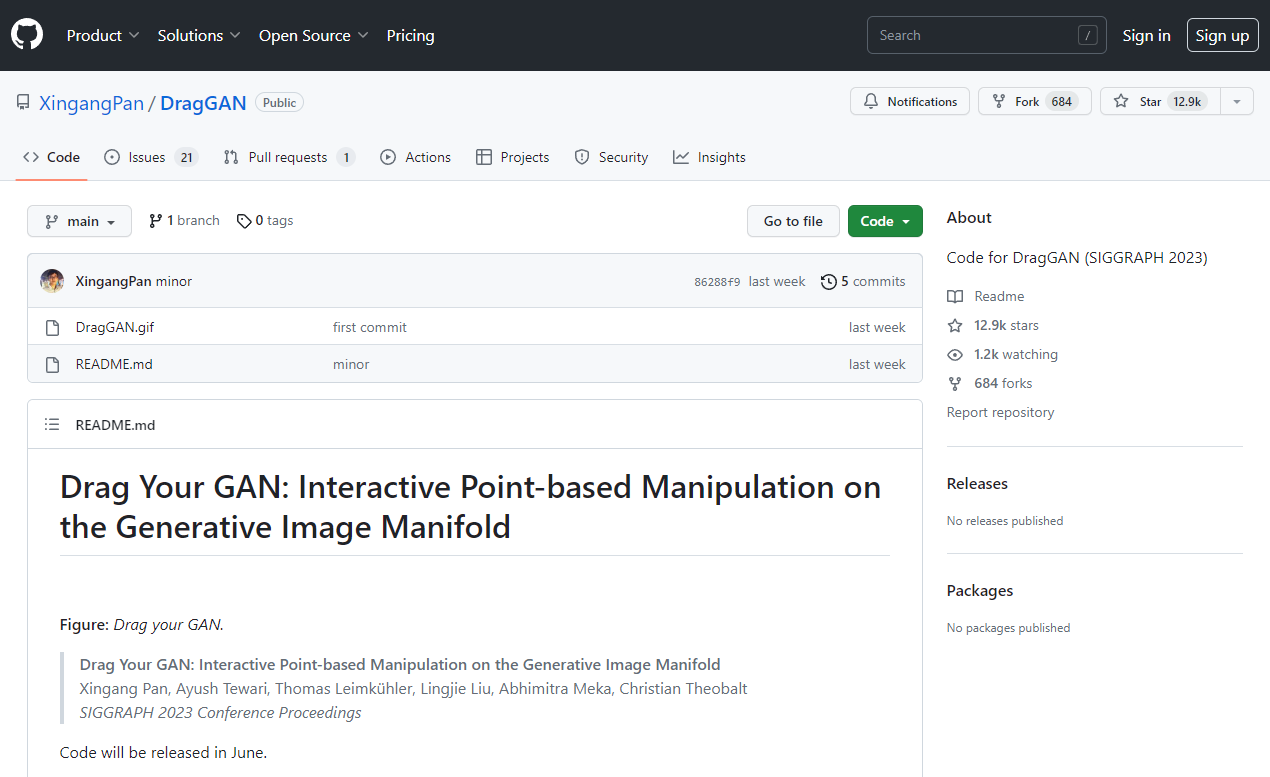This screenshot has height=777, width=1270.
Task: Switch to the Issues tab
Action: 151,157
